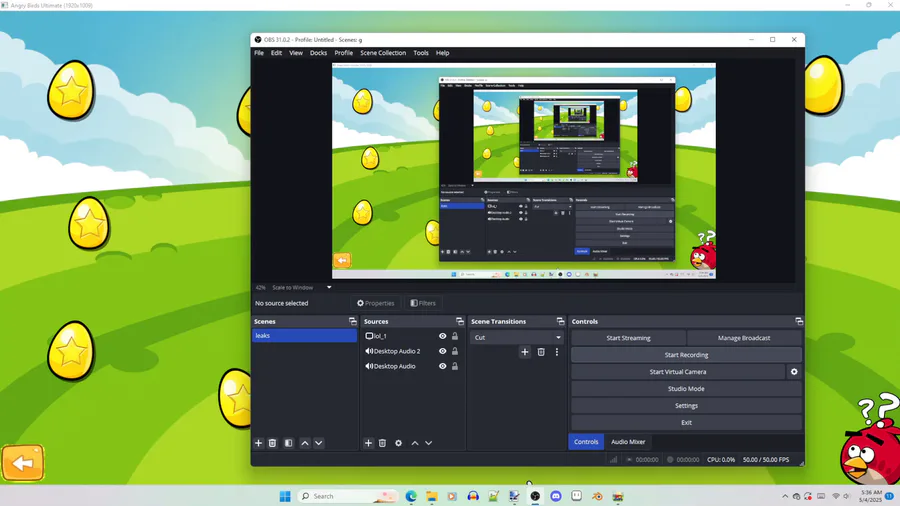
Task: Click Start Streaming button
Action: tap(629, 338)
